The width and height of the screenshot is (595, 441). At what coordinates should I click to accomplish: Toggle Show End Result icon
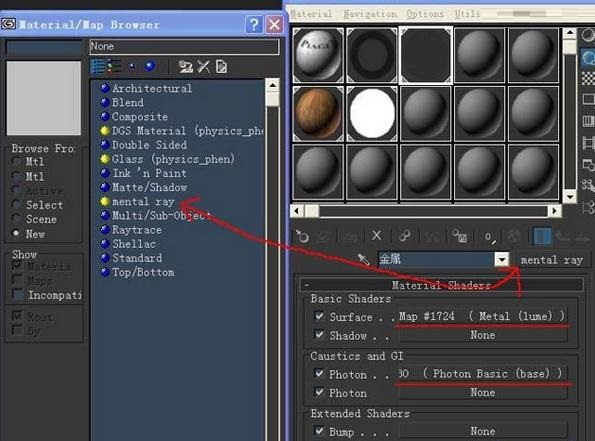pos(542,236)
